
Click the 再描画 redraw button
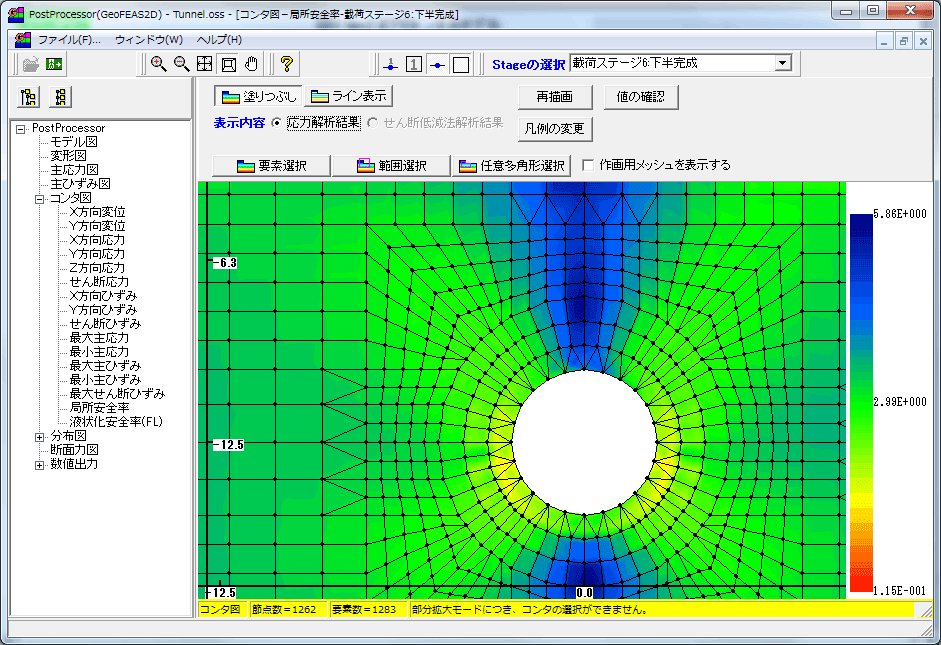pos(555,97)
